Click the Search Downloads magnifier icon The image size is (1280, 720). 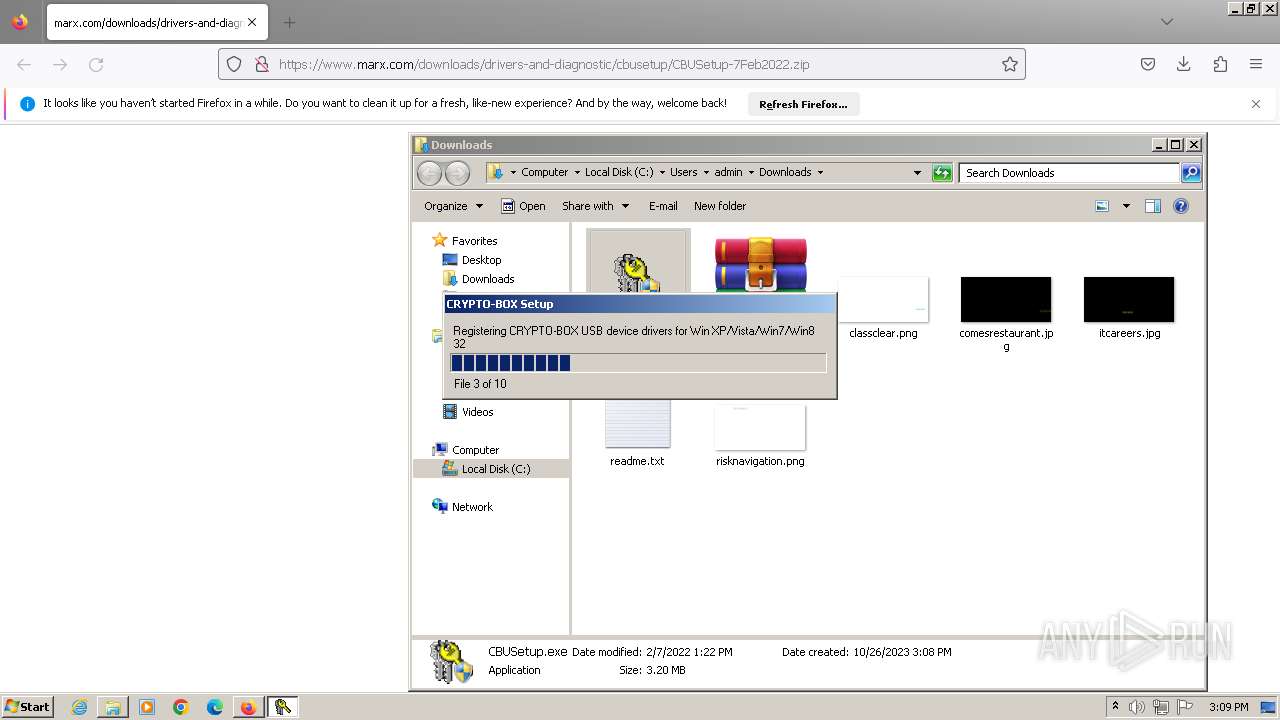coord(1191,173)
